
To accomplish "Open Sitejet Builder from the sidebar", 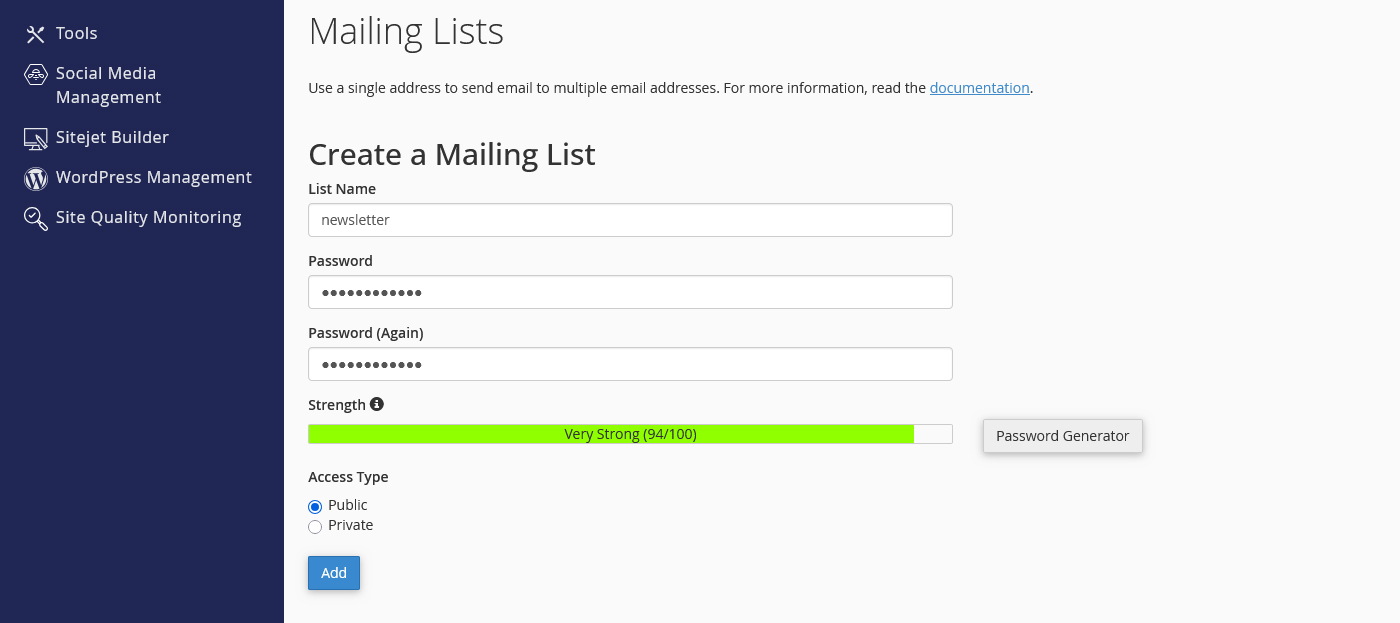I will (110, 137).
